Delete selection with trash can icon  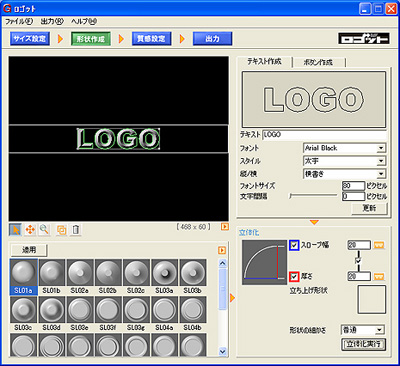(x=76, y=230)
